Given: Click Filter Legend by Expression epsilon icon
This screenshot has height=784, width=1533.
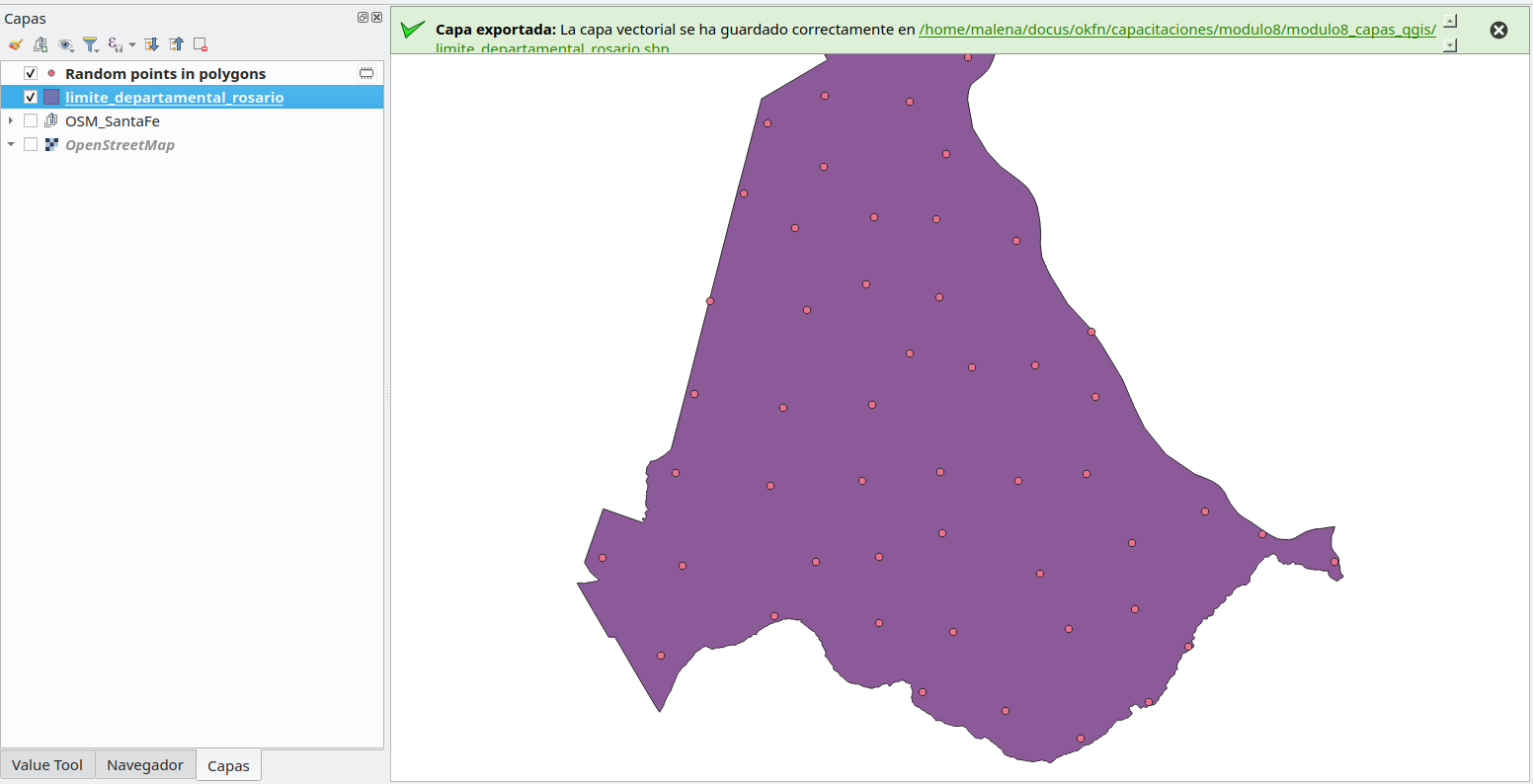Looking at the screenshot, I should click(116, 44).
